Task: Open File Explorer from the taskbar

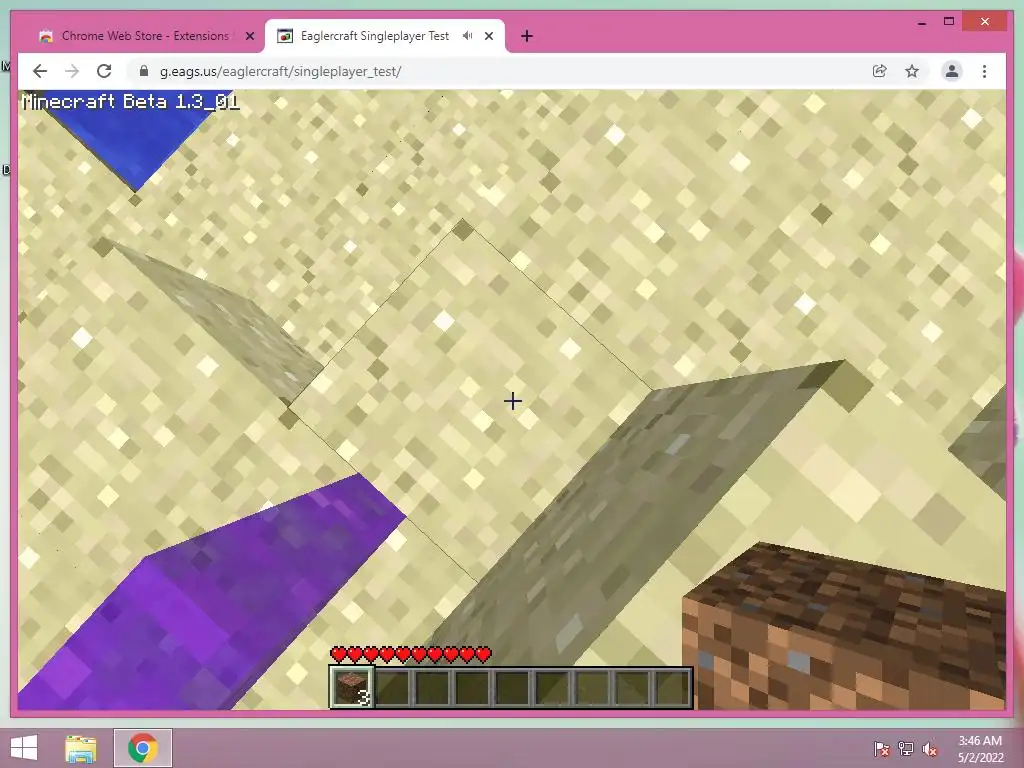Action: click(81, 748)
